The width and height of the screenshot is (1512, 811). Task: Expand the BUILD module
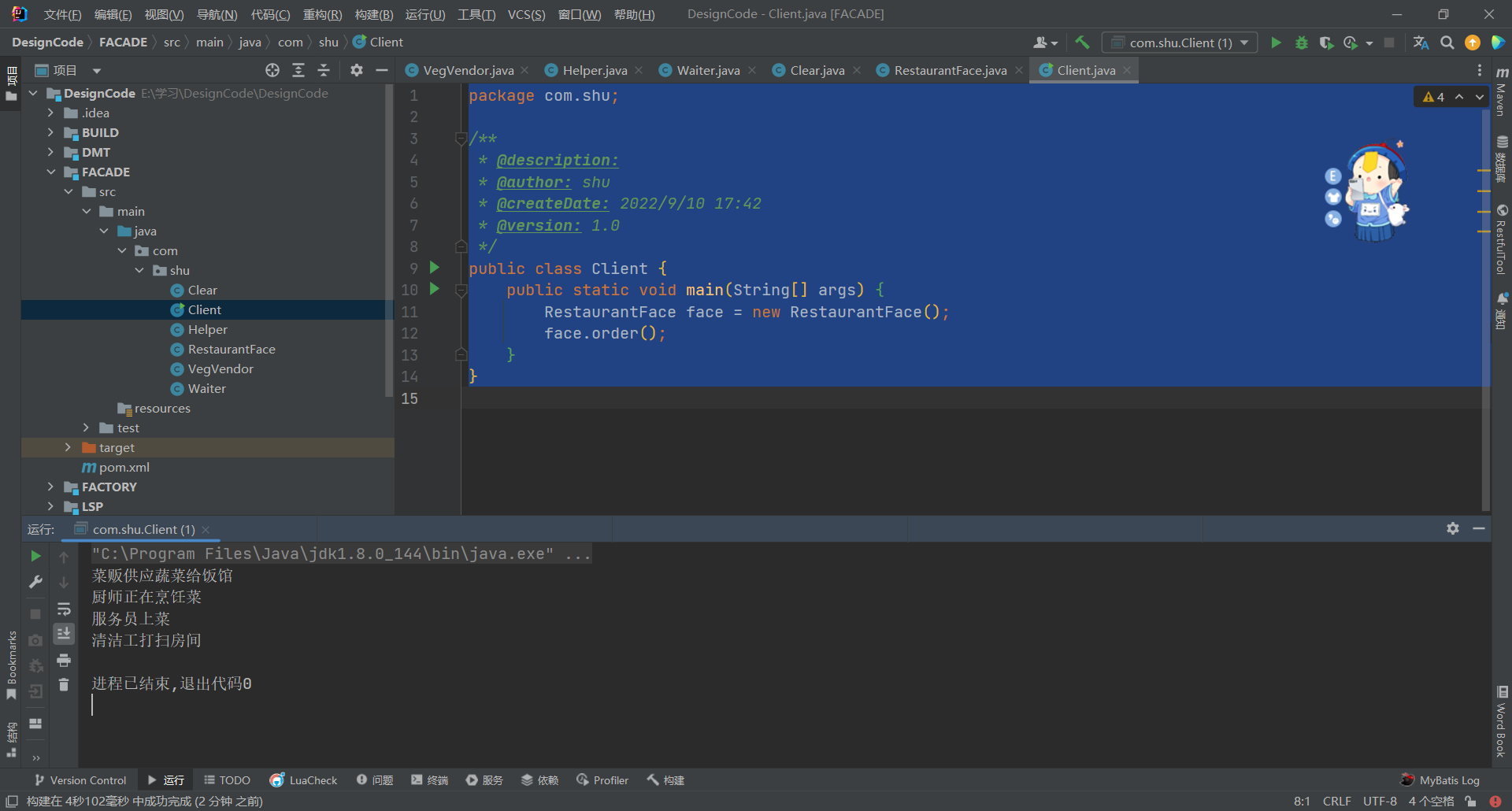50,132
